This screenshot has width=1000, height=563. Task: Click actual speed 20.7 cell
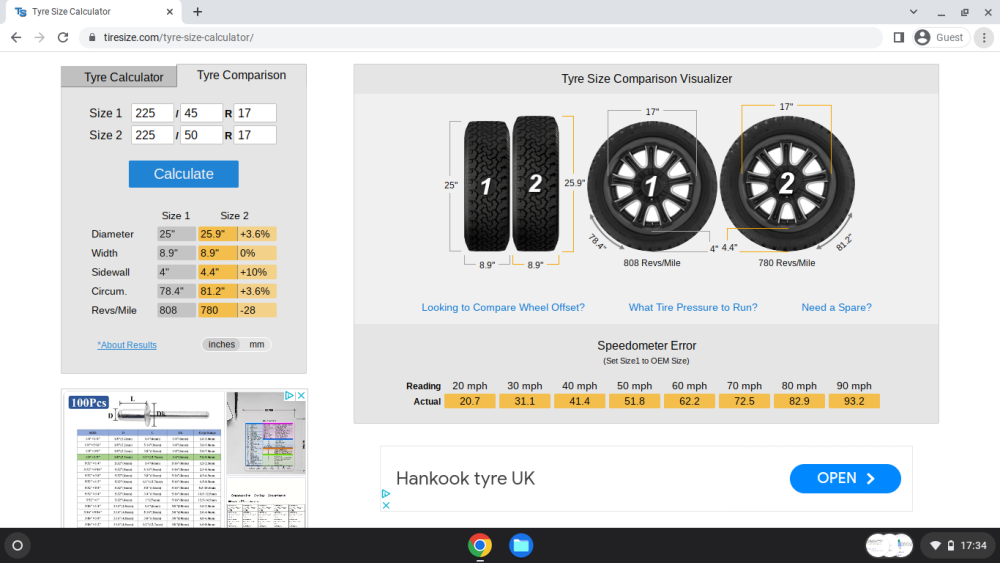470,401
